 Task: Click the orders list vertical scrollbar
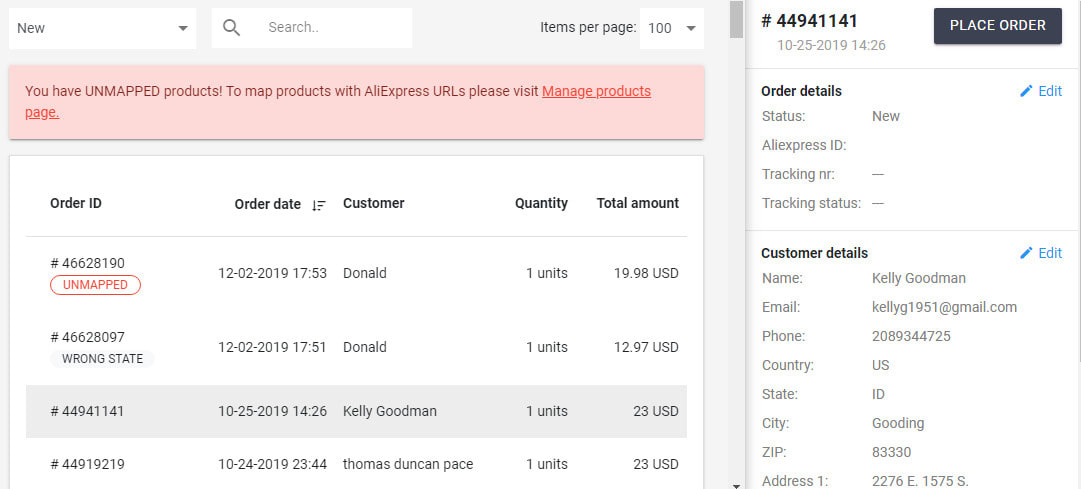pyautogui.click(x=736, y=244)
